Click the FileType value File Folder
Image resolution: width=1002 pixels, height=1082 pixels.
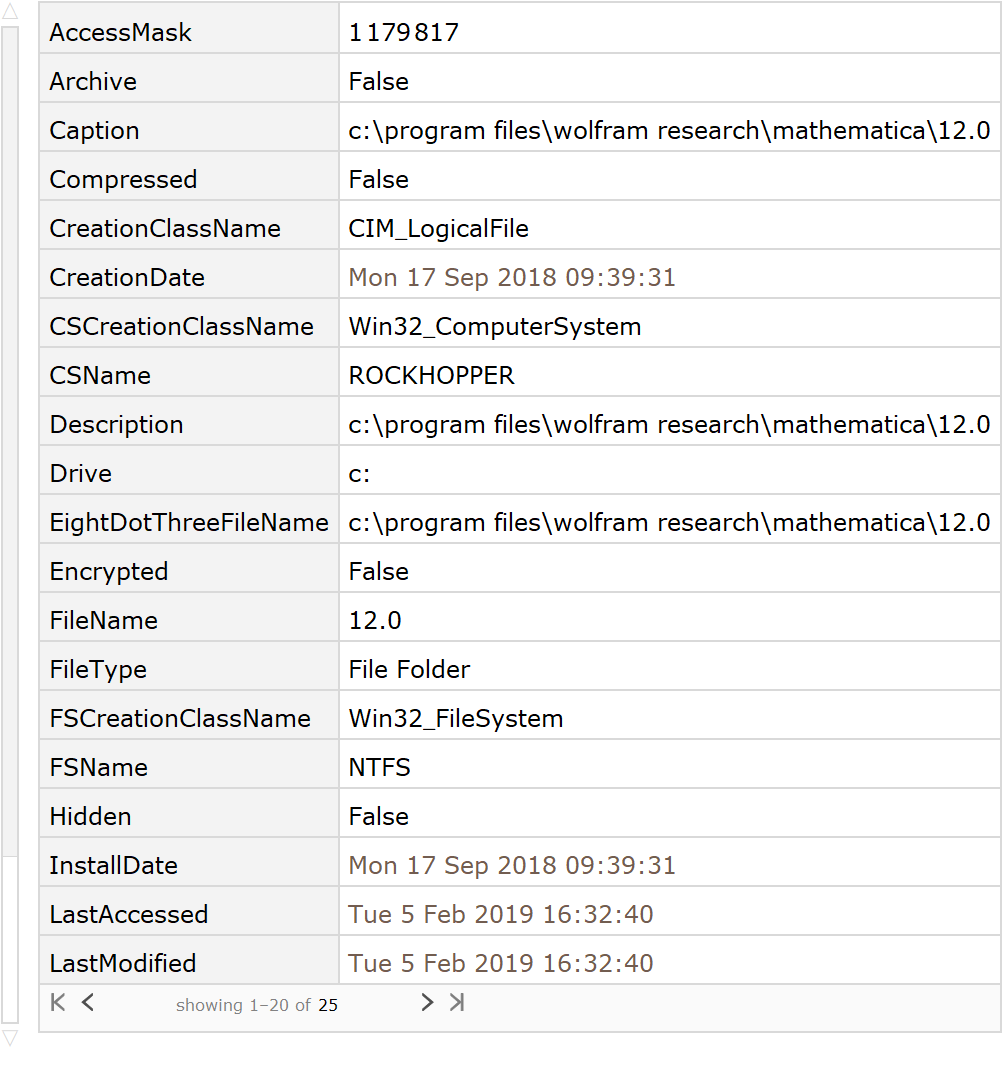coord(409,670)
